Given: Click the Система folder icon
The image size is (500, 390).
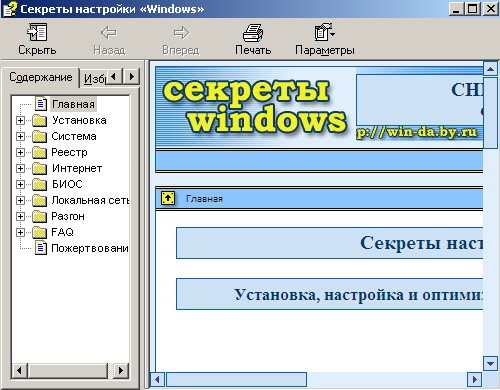Looking at the screenshot, I should click(39, 136).
